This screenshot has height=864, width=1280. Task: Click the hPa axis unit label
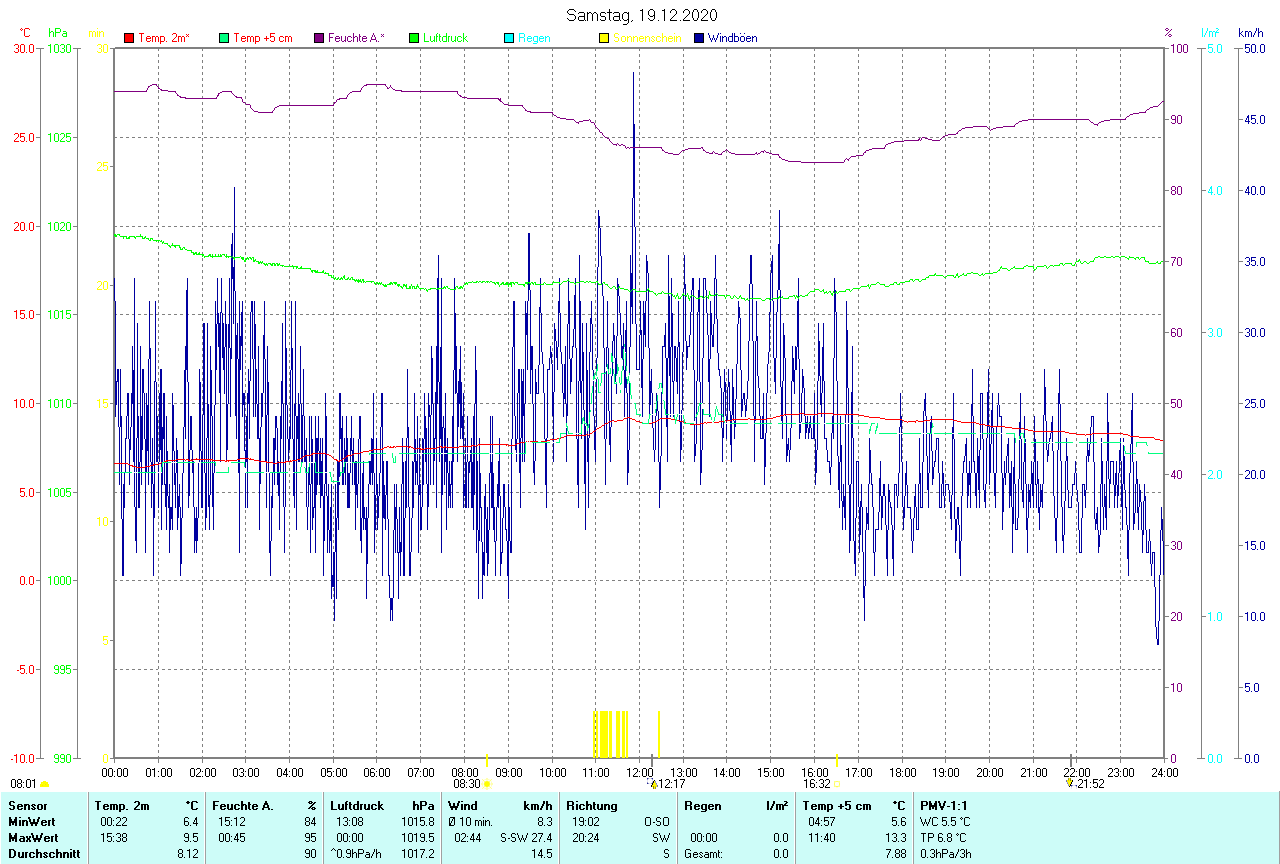(57, 33)
